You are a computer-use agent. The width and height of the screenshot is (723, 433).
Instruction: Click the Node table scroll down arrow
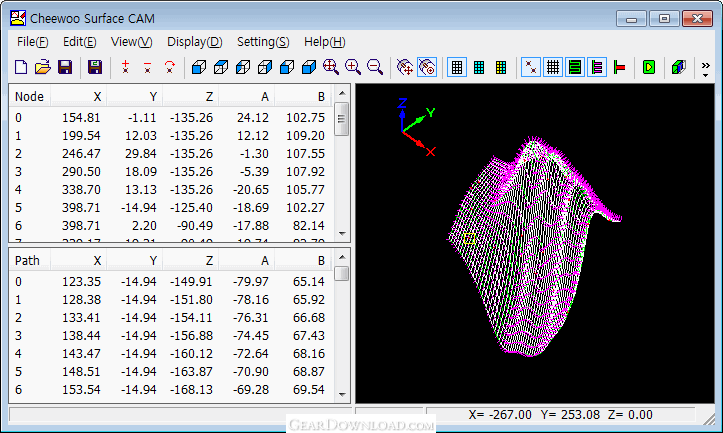(x=342, y=233)
